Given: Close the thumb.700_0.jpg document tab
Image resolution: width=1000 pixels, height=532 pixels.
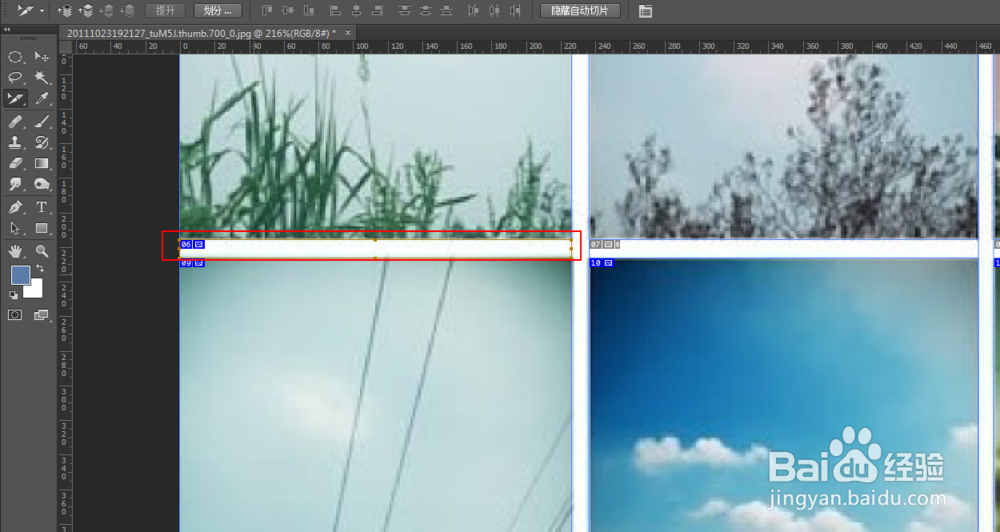Looking at the screenshot, I should click(348, 33).
